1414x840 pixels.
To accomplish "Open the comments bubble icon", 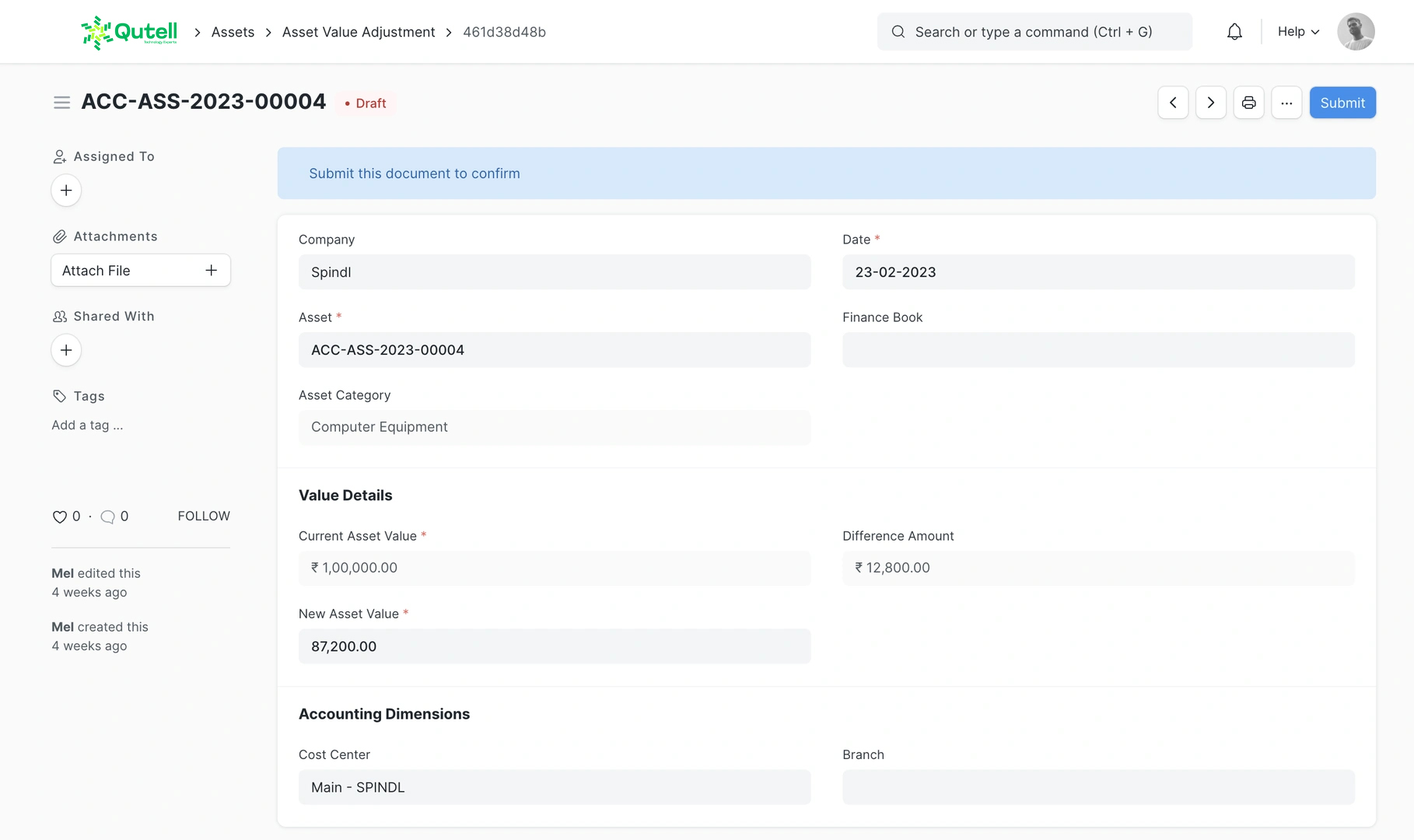I will click(x=108, y=516).
